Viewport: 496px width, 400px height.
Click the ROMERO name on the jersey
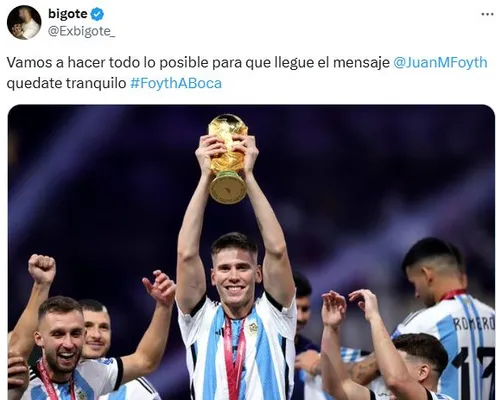click(474, 323)
